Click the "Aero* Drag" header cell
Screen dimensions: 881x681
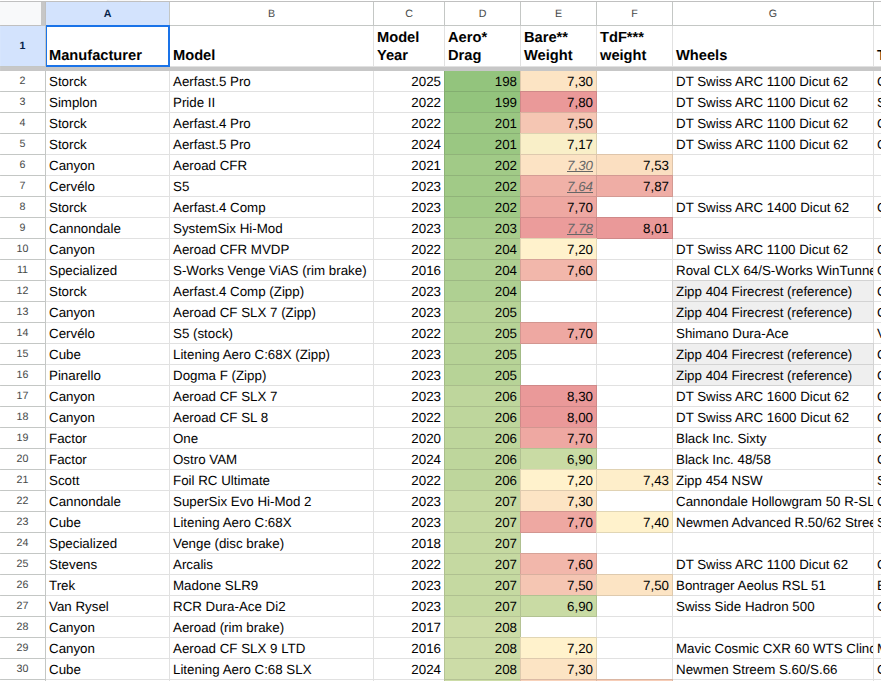(x=483, y=46)
